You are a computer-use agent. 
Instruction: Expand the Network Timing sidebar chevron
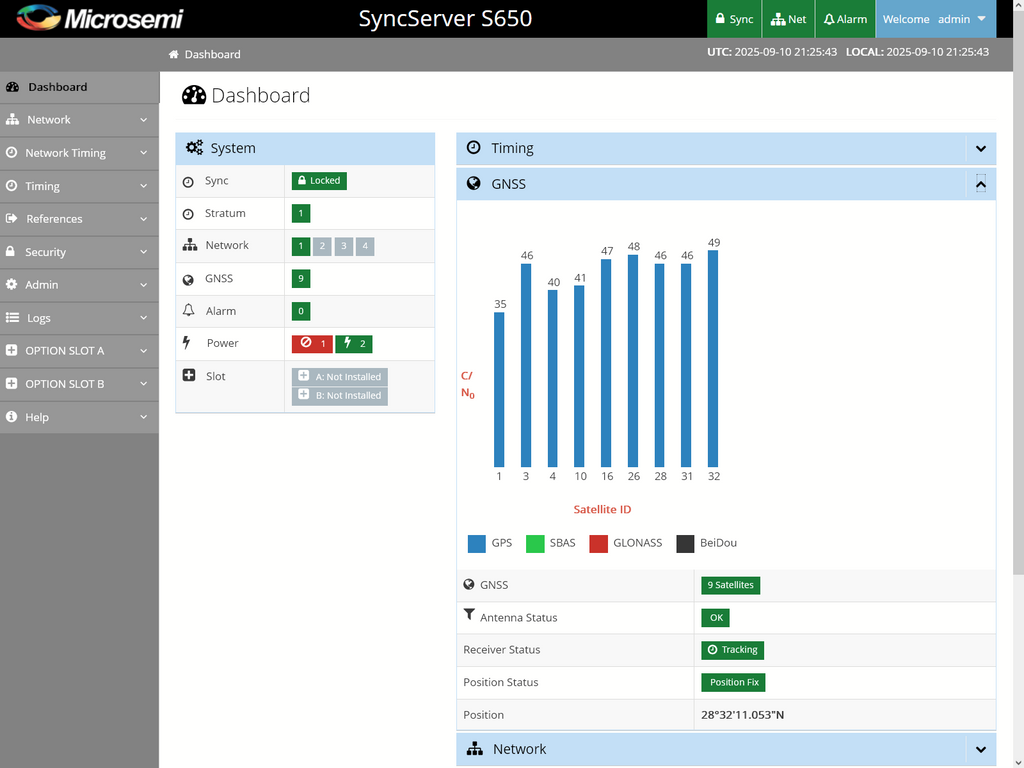point(144,153)
